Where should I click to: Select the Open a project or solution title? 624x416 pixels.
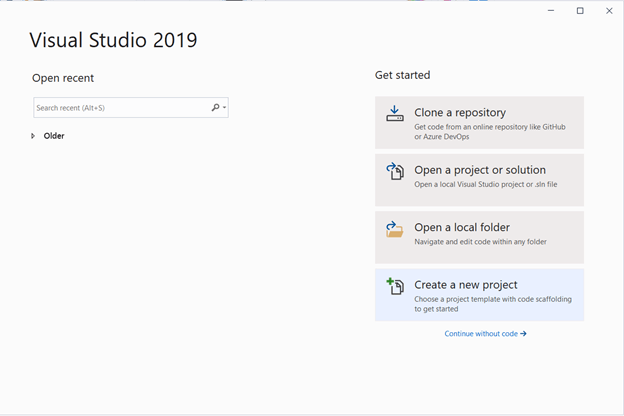(x=480, y=170)
